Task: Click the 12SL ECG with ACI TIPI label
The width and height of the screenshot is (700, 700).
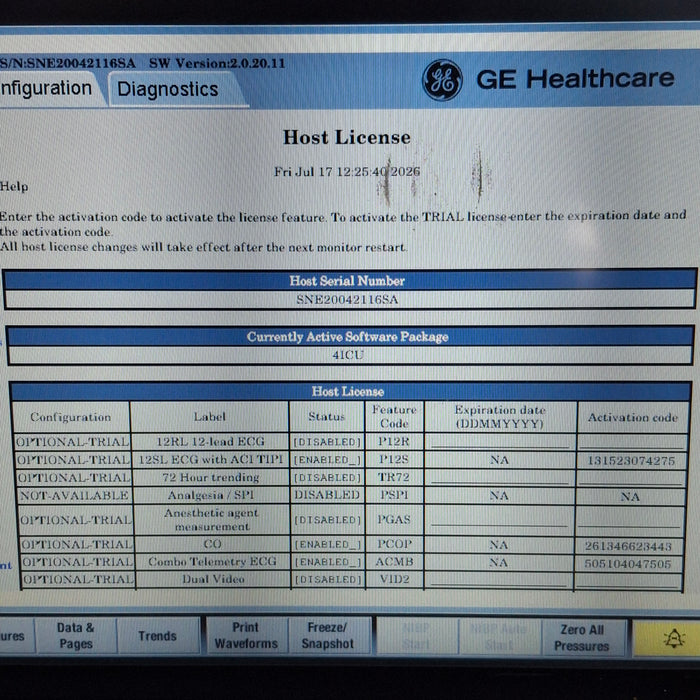Action: [211, 459]
